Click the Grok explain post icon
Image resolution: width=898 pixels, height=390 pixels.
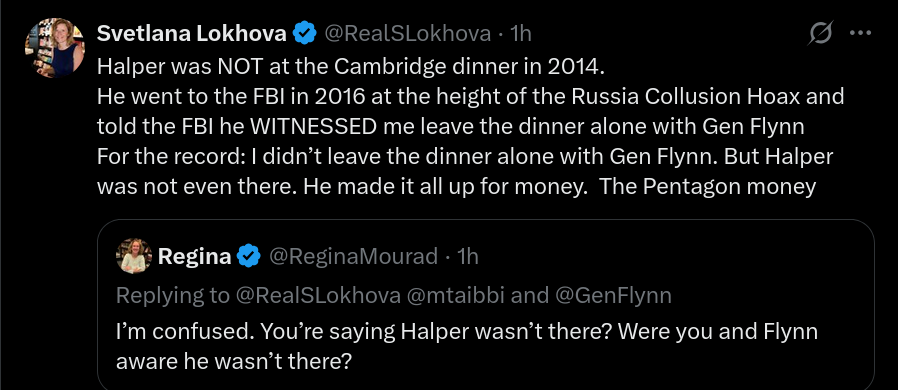[x=820, y=34]
